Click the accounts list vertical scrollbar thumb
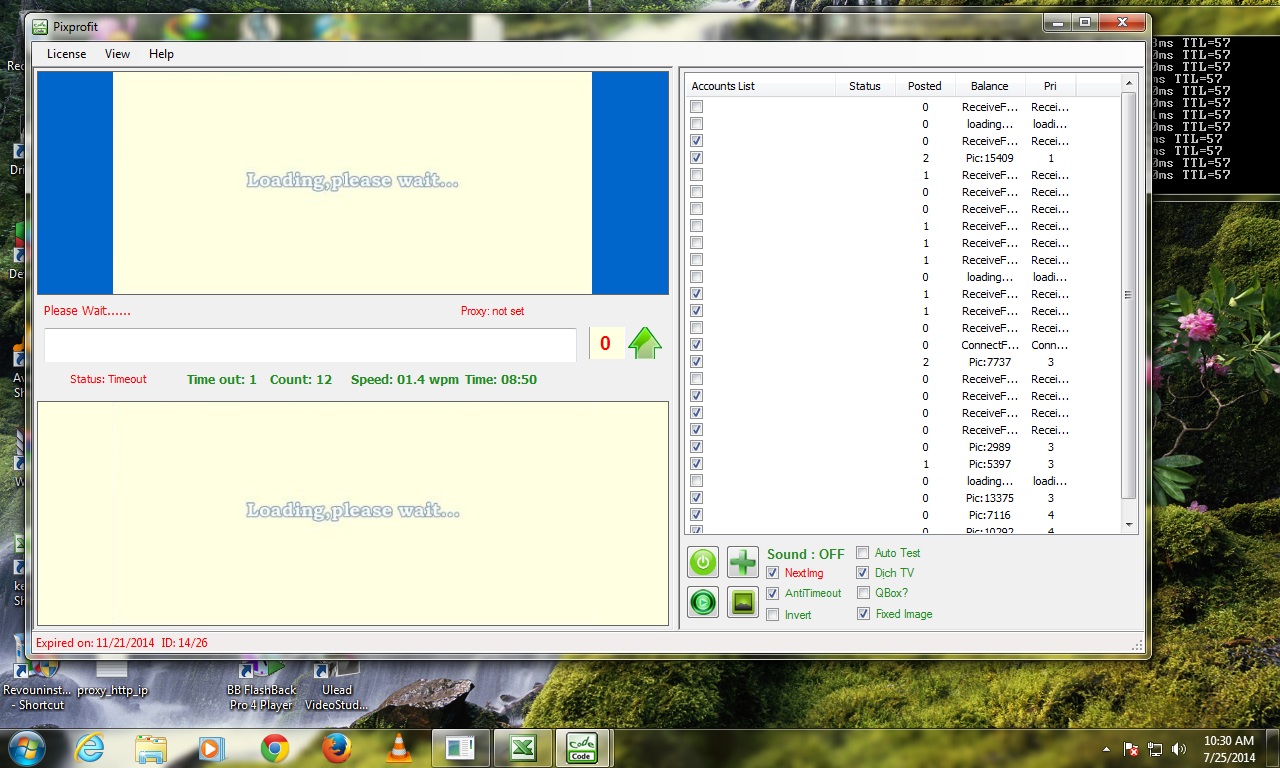 click(x=1129, y=295)
